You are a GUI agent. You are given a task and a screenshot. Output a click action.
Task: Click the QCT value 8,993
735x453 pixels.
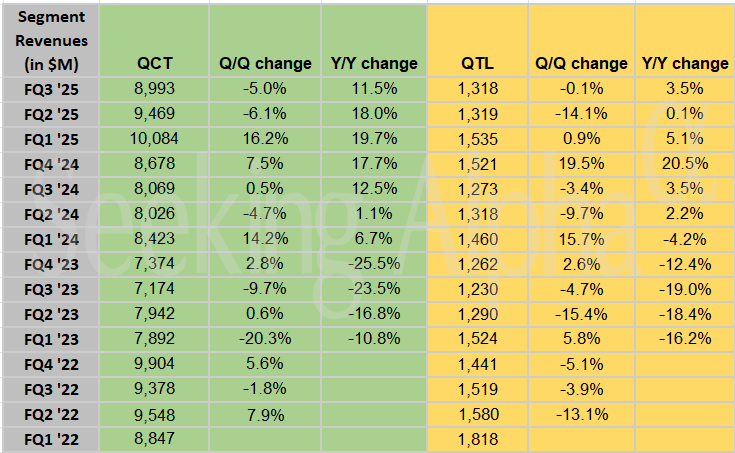click(155, 88)
